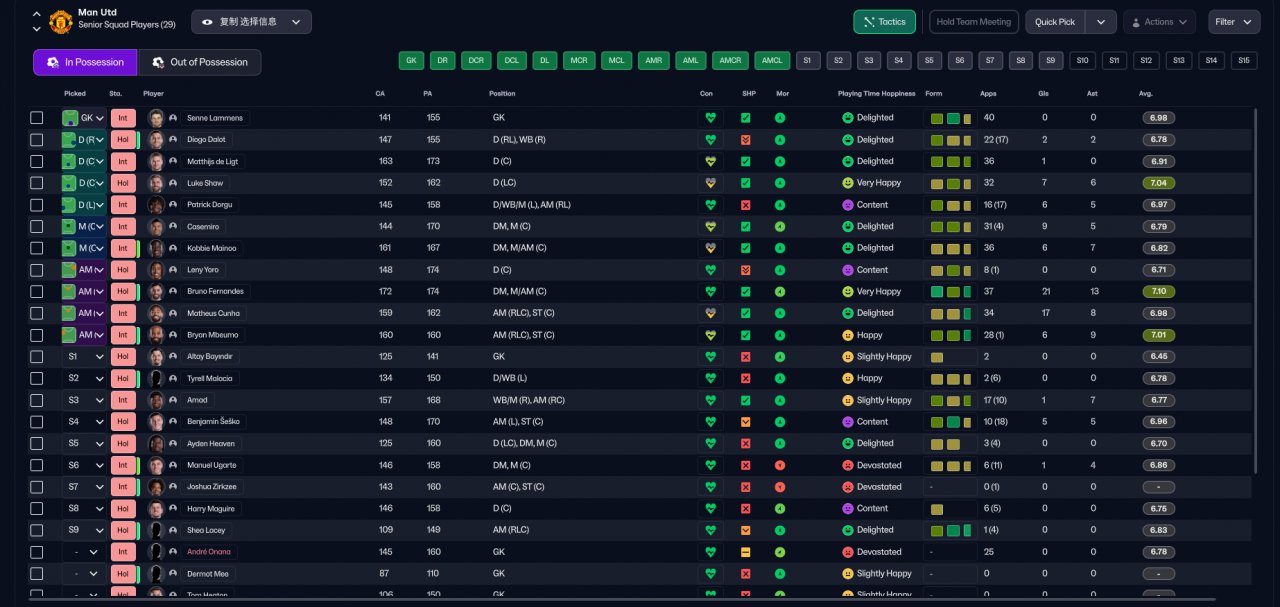Open the view selector dropdown with the eye icon
This screenshot has height=607, width=1280.
tap(251, 21)
